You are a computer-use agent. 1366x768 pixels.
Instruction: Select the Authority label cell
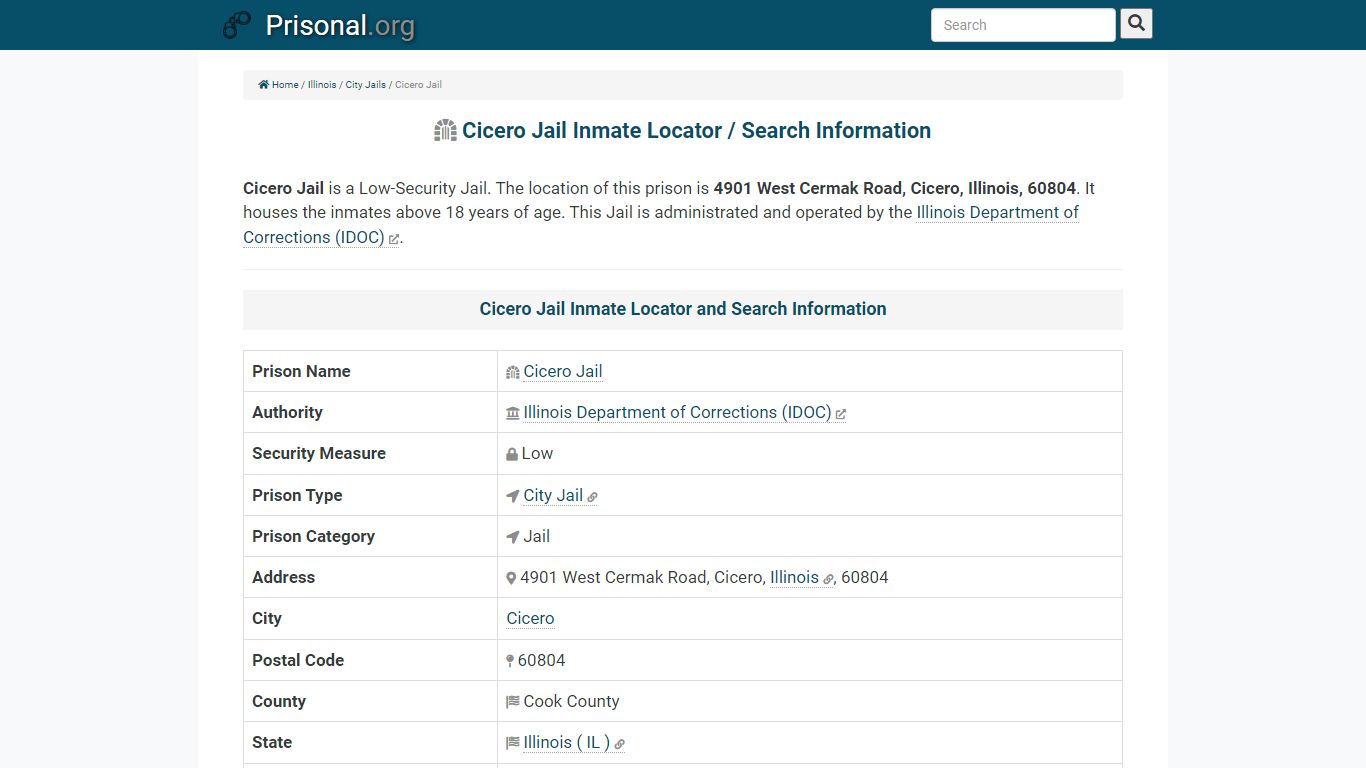tap(370, 412)
